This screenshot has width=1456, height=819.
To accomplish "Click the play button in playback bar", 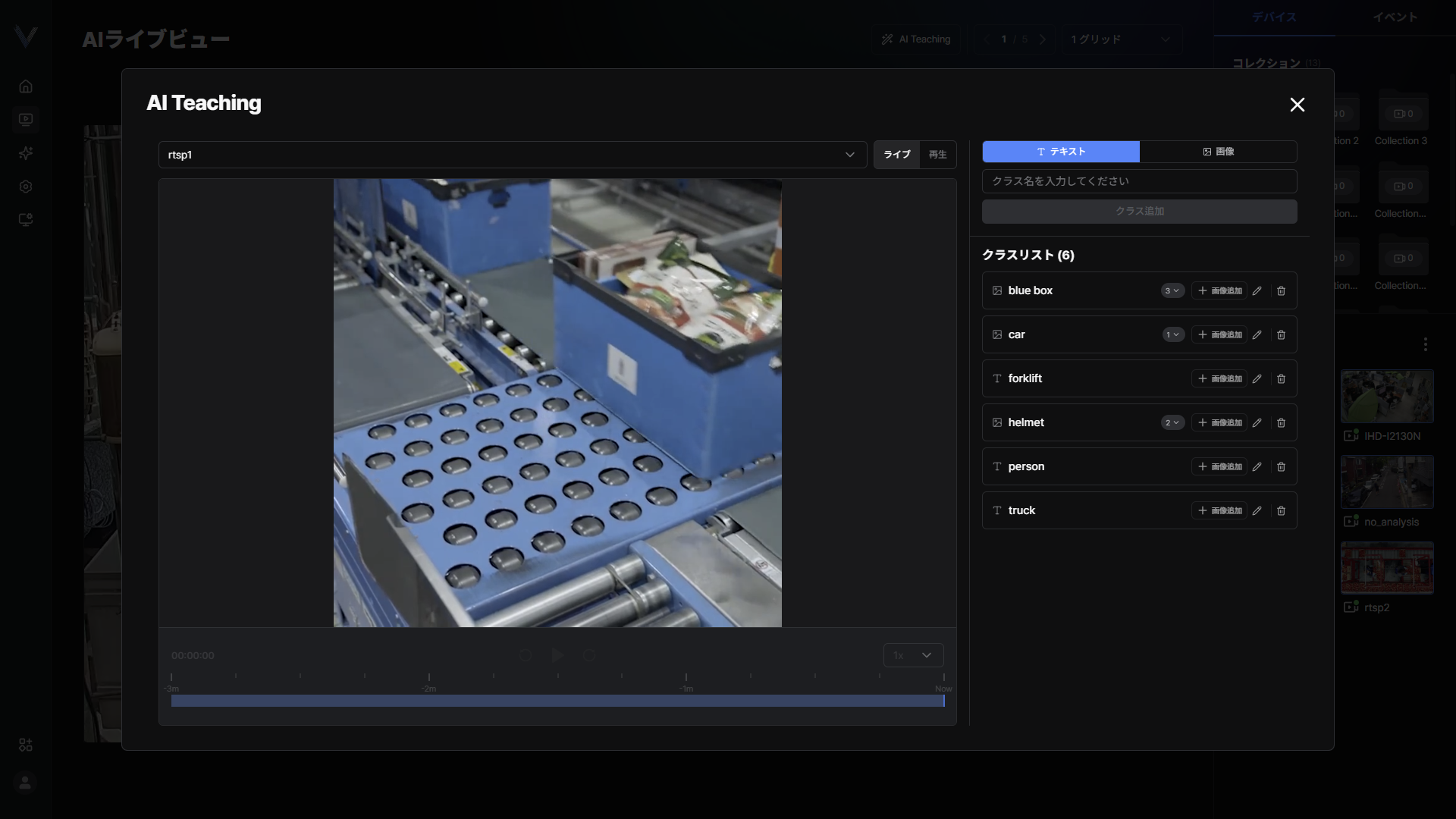I will pos(557,655).
